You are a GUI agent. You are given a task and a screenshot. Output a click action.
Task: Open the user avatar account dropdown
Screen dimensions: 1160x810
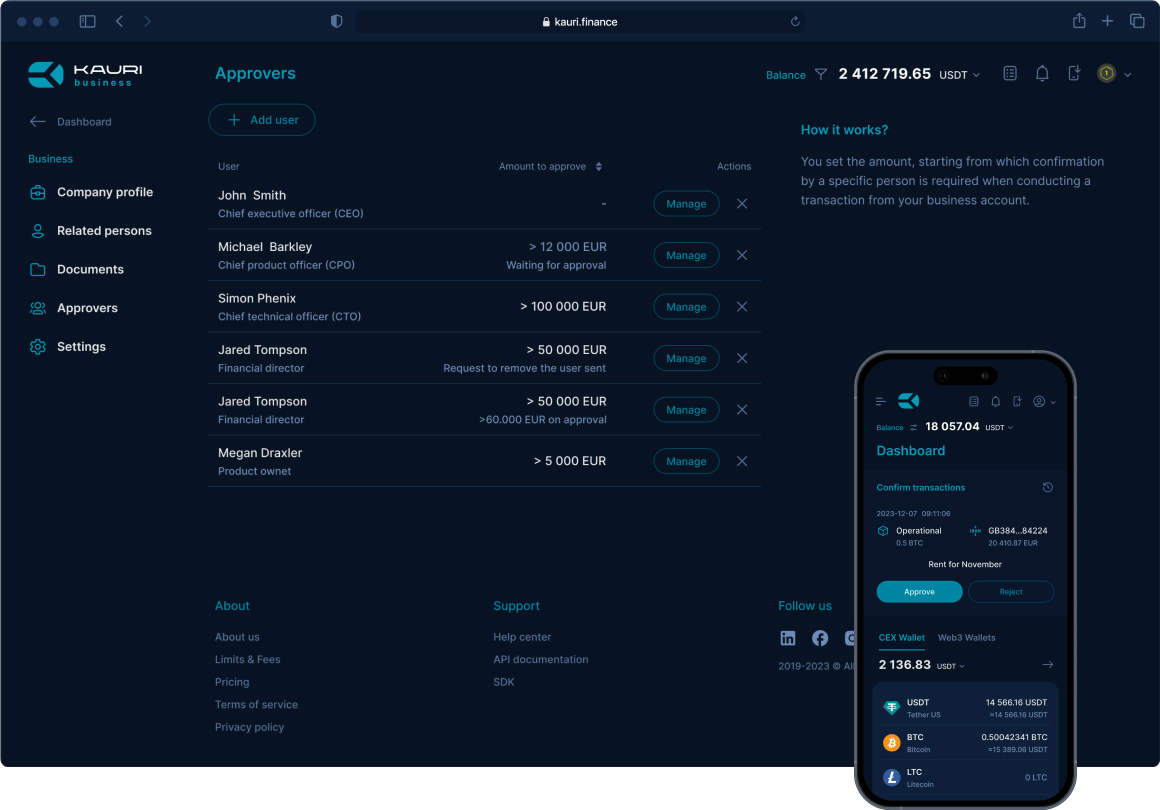[1114, 74]
